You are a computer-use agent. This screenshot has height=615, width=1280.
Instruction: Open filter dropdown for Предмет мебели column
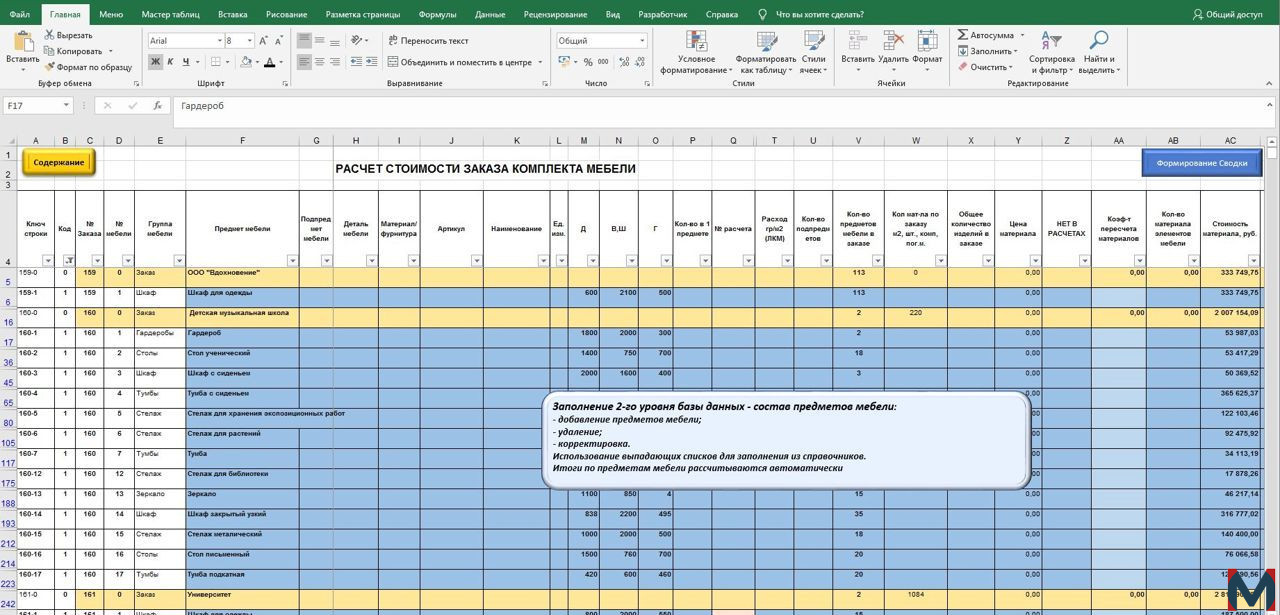(x=292, y=261)
